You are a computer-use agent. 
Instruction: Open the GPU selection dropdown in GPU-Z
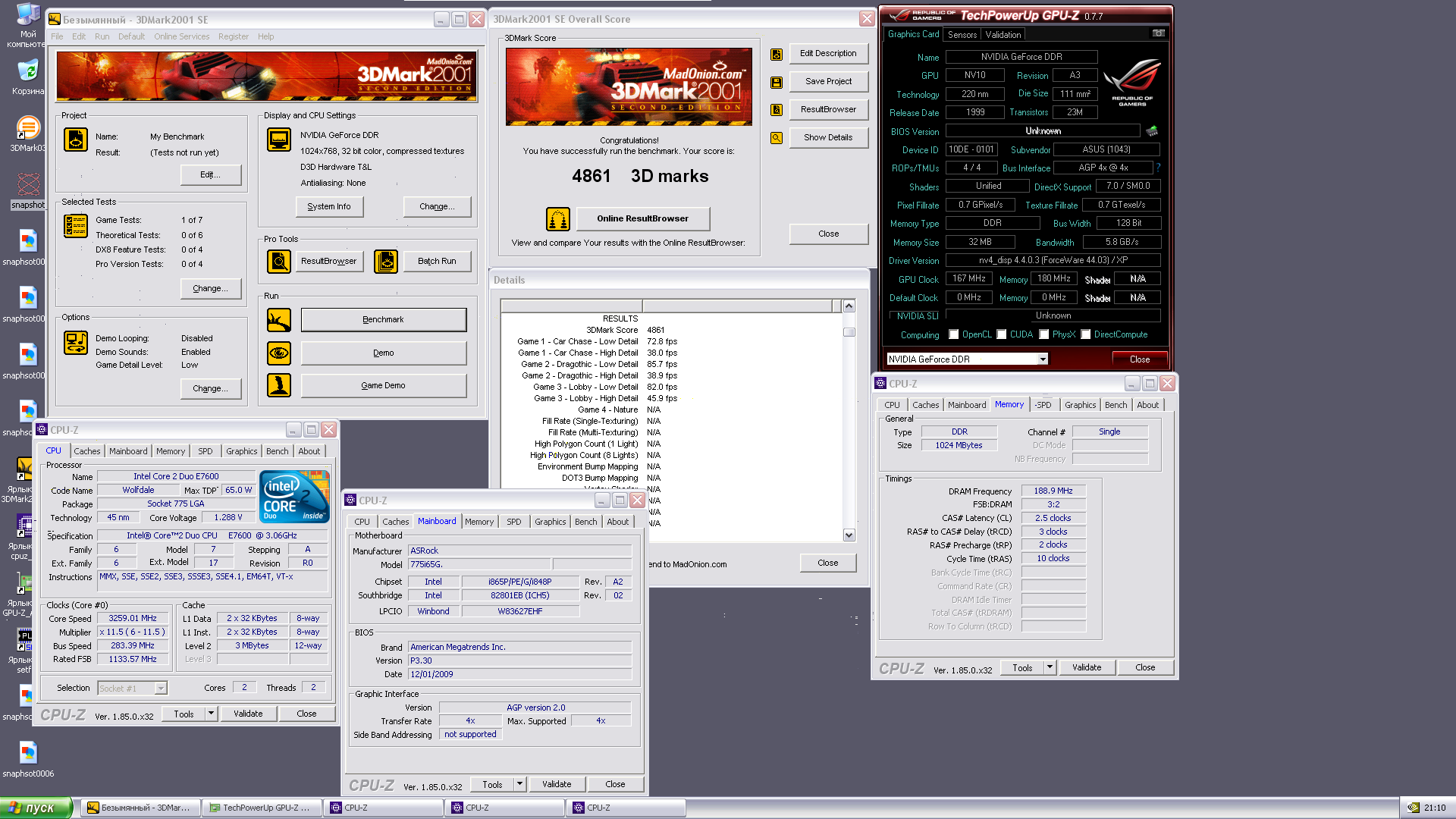click(x=1043, y=359)
